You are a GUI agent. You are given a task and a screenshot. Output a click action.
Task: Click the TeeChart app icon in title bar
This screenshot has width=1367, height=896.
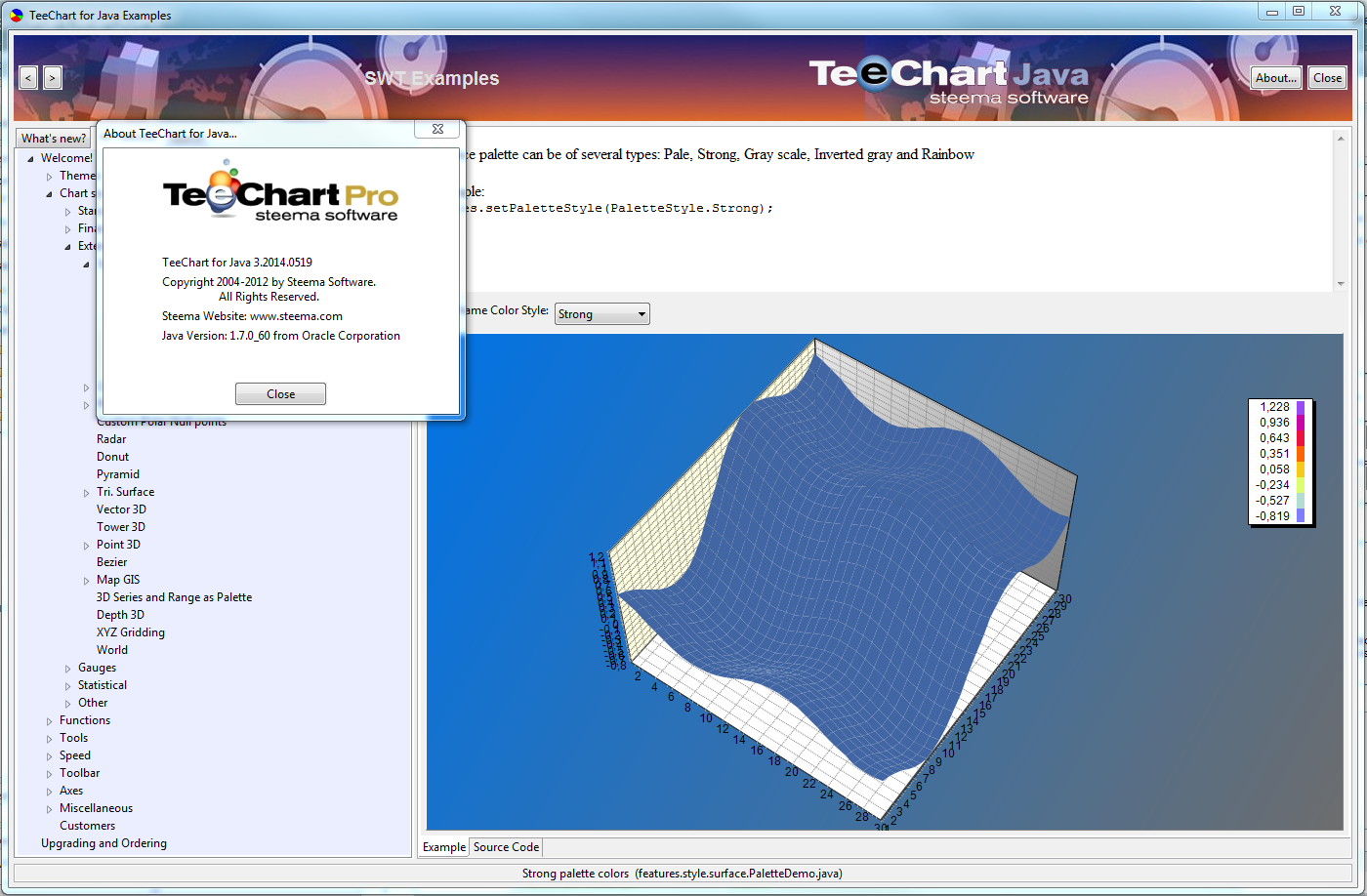(17, 15)
